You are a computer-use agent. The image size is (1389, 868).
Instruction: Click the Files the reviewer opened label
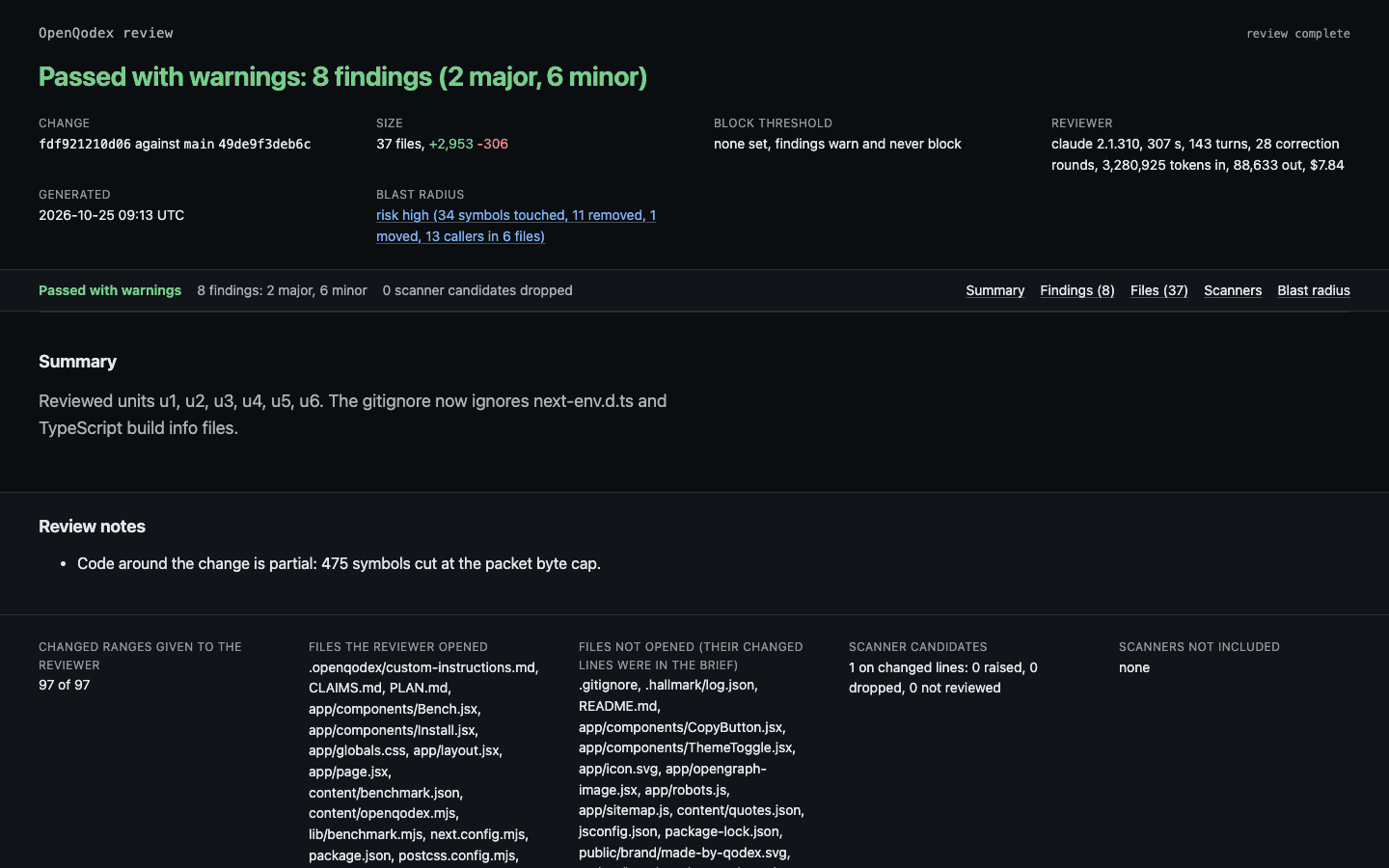click(398, 647)
